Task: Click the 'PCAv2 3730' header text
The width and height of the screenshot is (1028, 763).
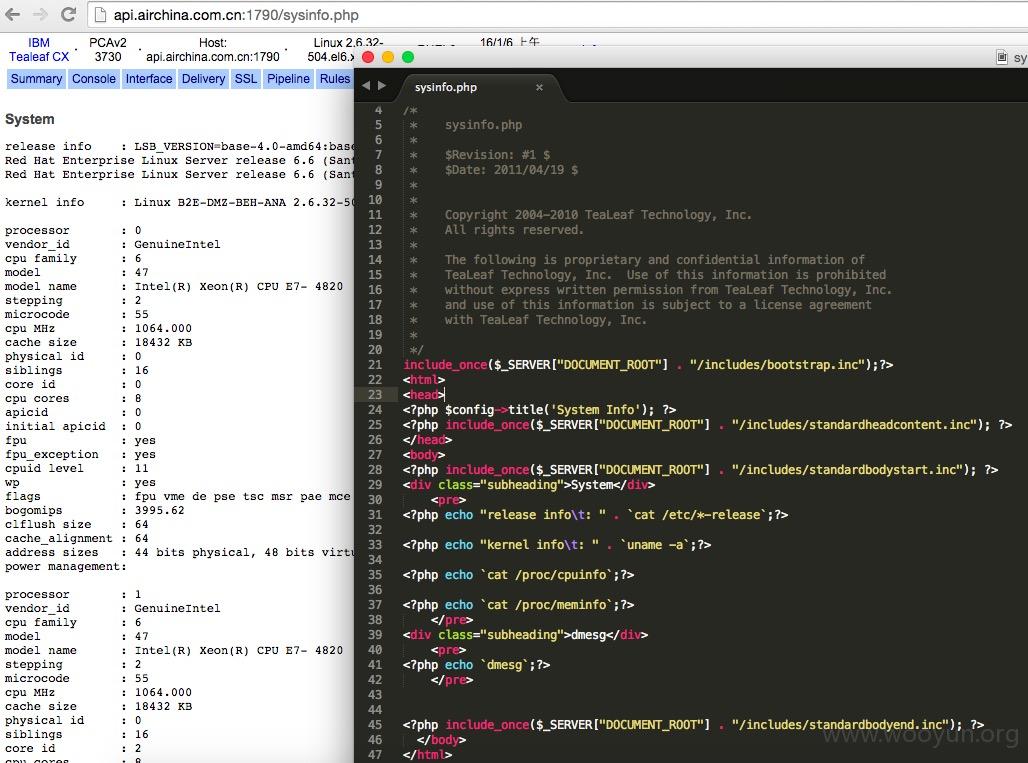Action: point(108,50)
